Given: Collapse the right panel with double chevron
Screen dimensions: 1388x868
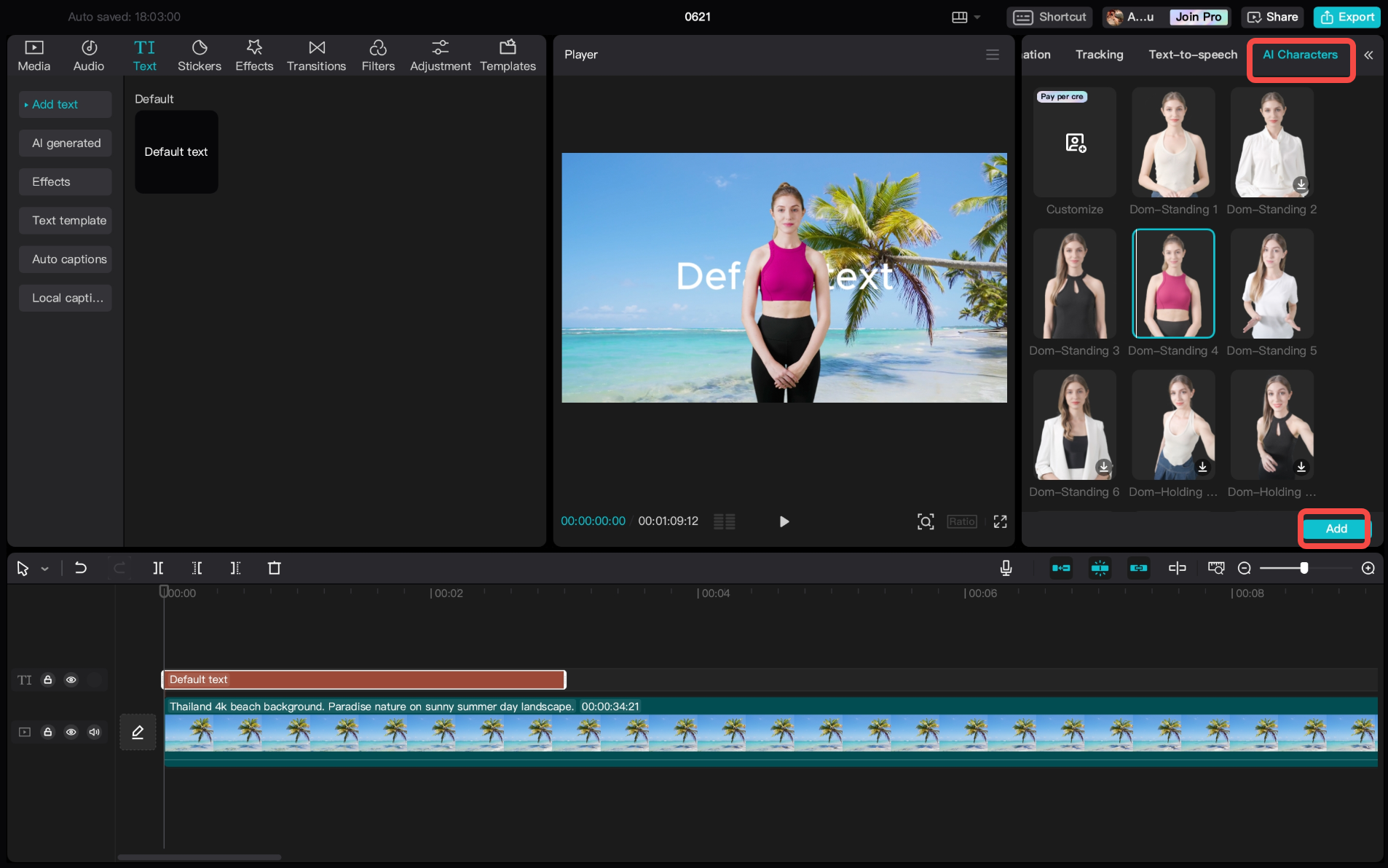Looking at the screenshot, I should coord(1368,55).
